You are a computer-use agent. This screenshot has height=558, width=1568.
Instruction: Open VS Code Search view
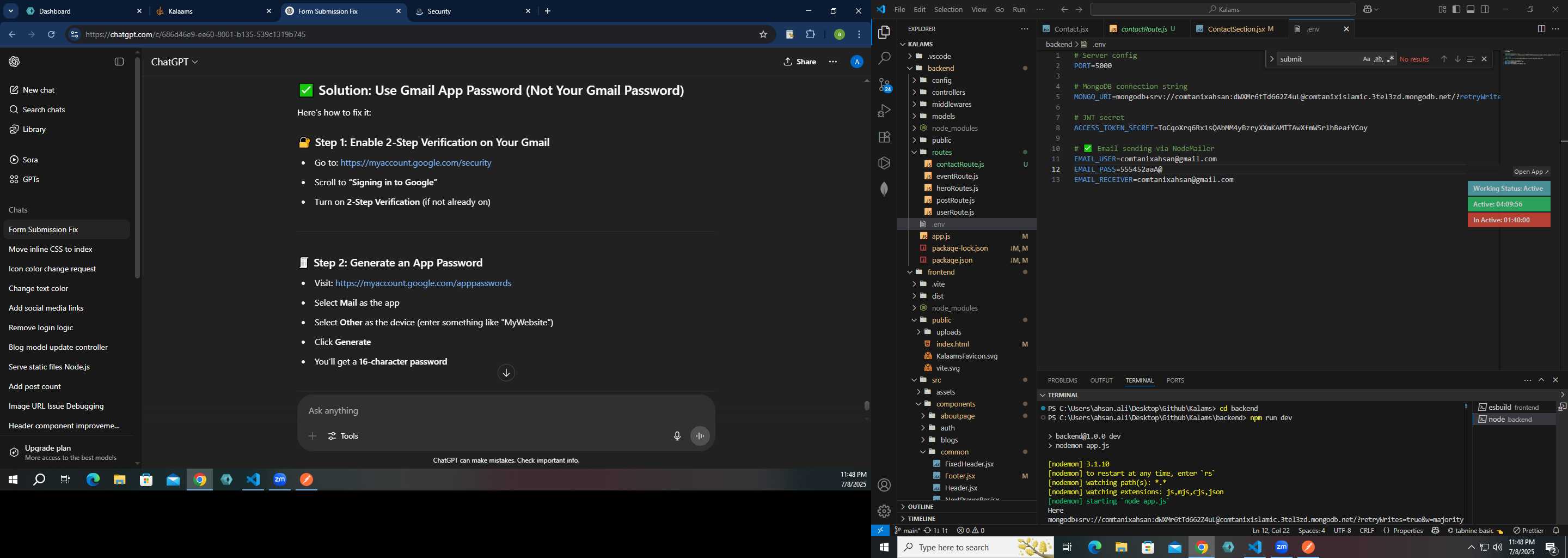(884, 58)
